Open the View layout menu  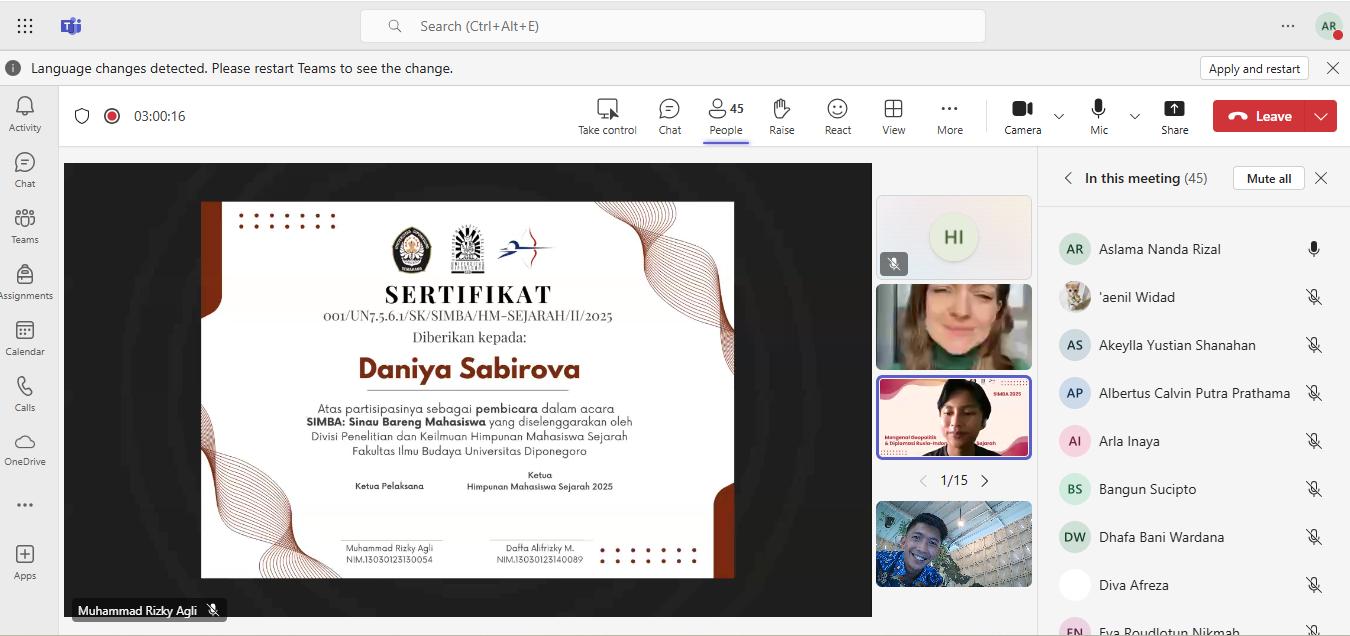(x=893, y=116)
